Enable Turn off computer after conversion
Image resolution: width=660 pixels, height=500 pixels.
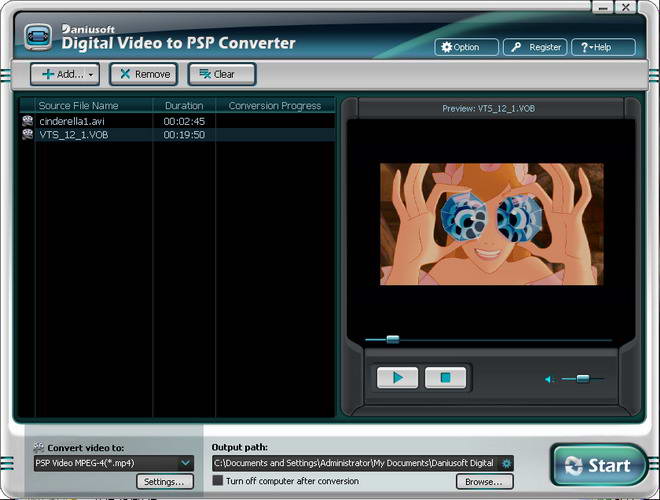pyautogui.click(x=218, y=481)
